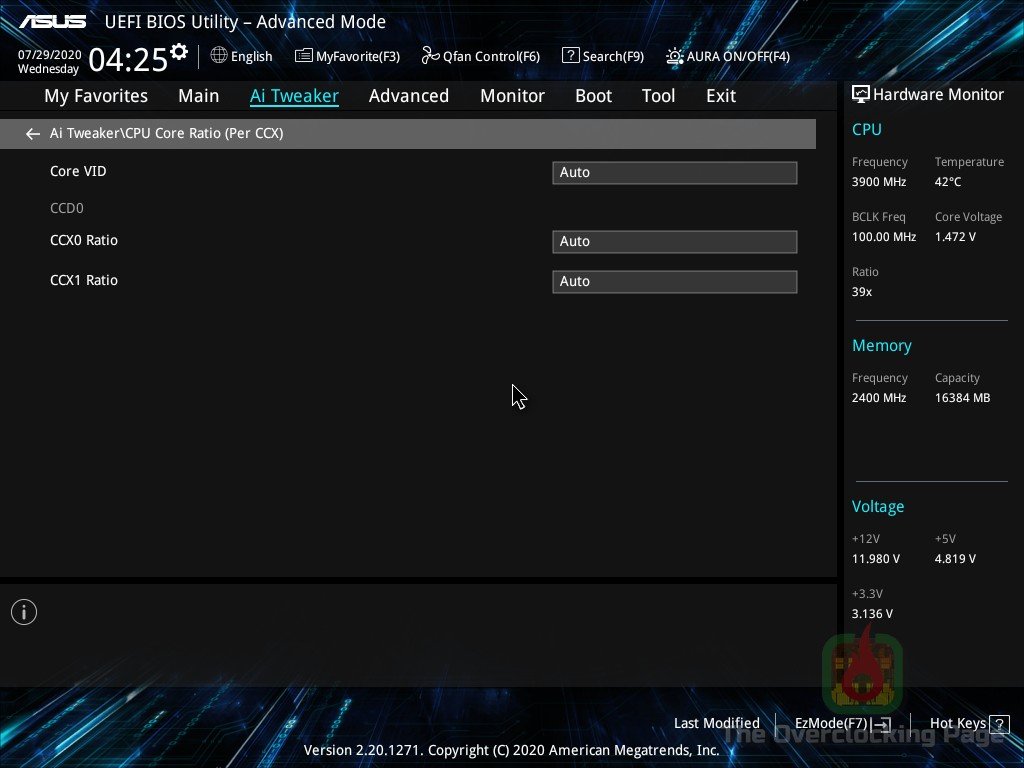Click Last Modified to view changes
This screenshot has width=1024, height=768.
(x=717, y=723)
